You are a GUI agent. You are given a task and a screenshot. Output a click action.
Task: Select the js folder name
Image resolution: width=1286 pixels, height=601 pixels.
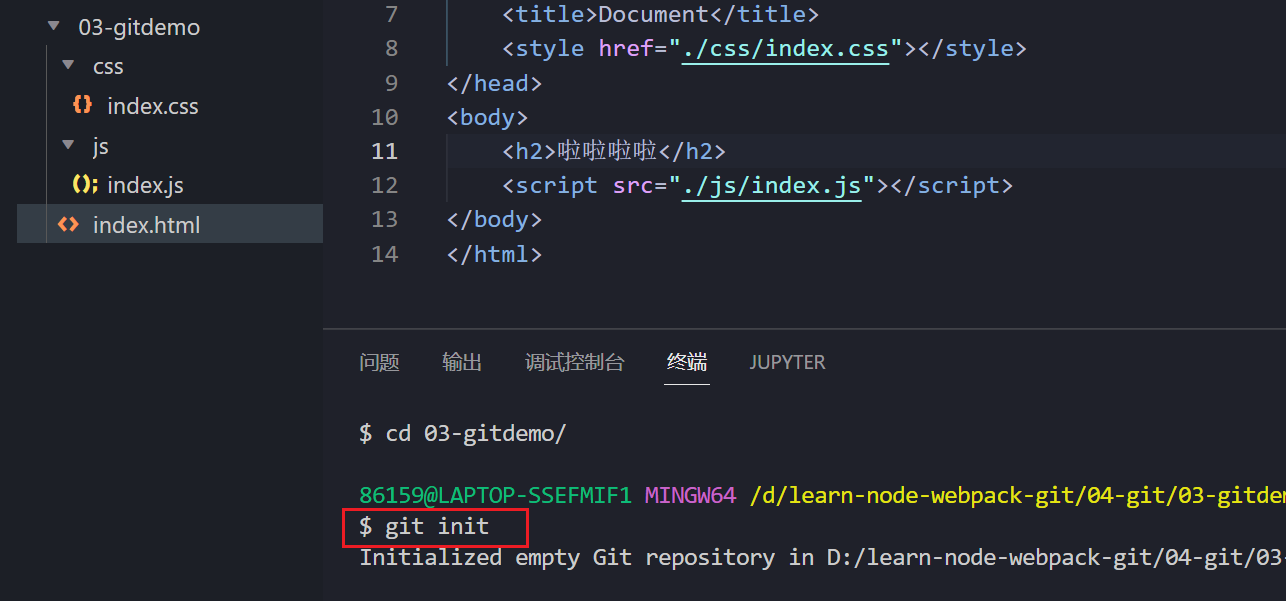pos(100,146)
